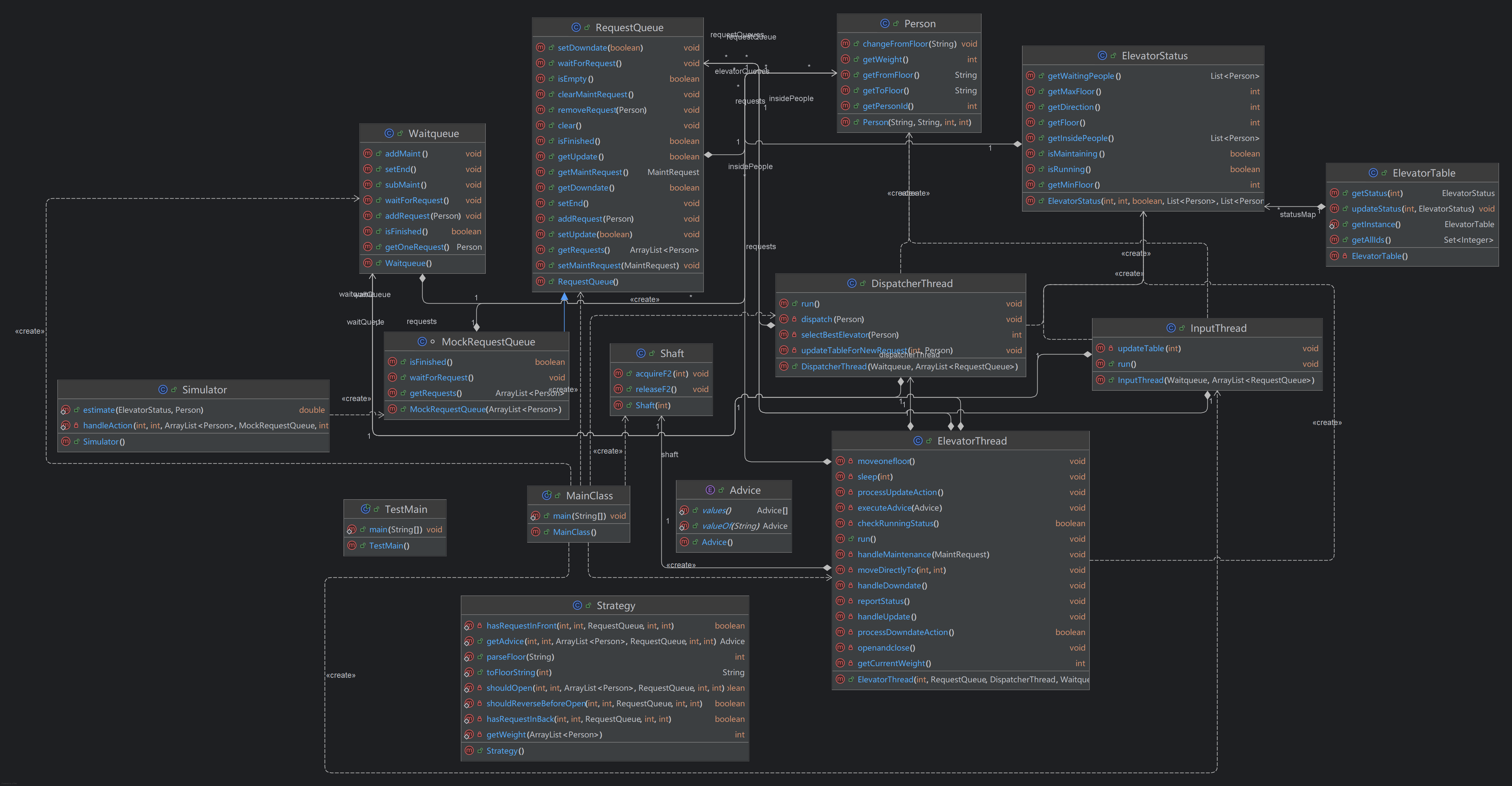1512x786 pixels.
Task: Select the Waitqueue class title
Action: pyautogui.click(x=434, y=133)
